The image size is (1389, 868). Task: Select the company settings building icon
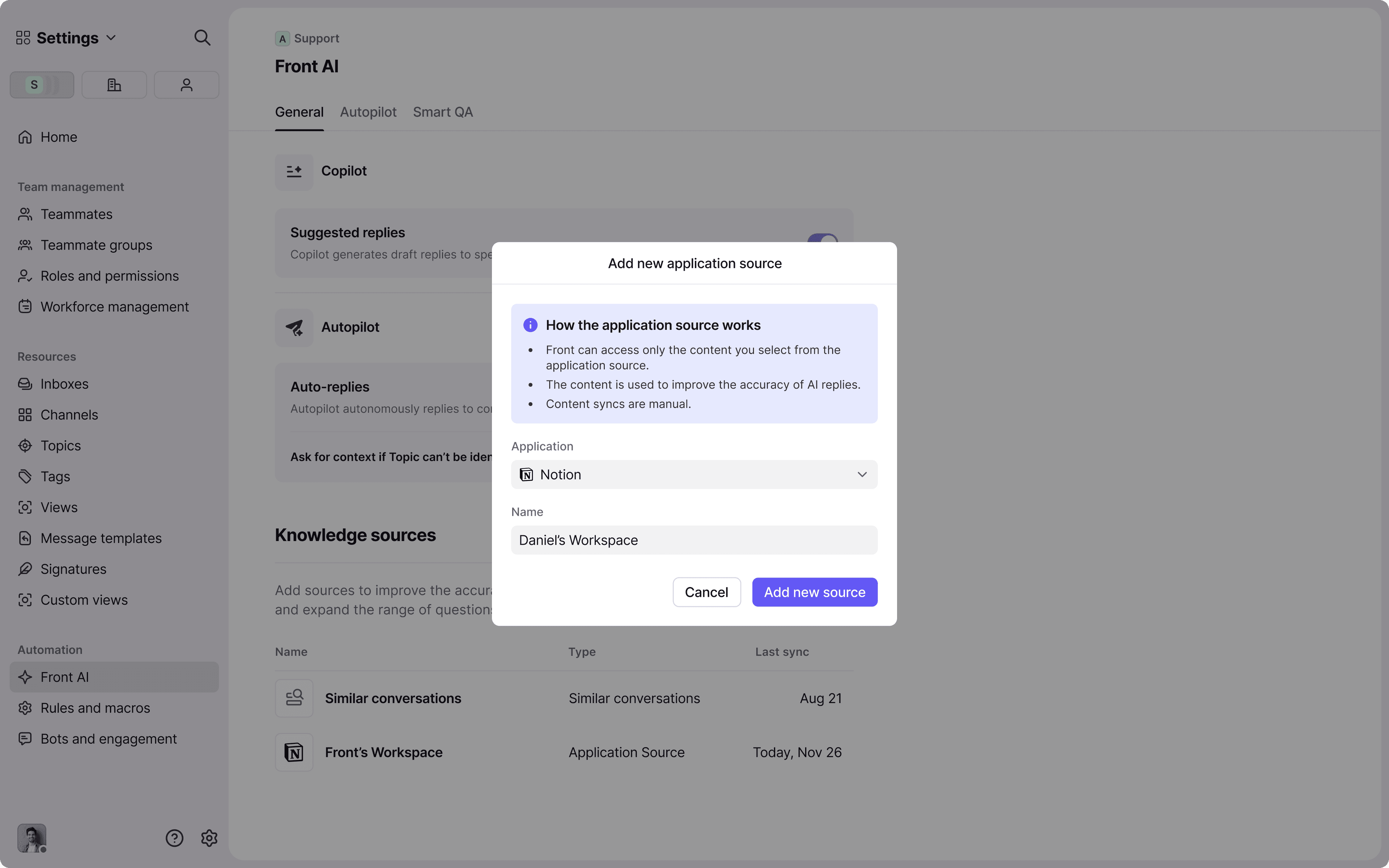[114, 84]
